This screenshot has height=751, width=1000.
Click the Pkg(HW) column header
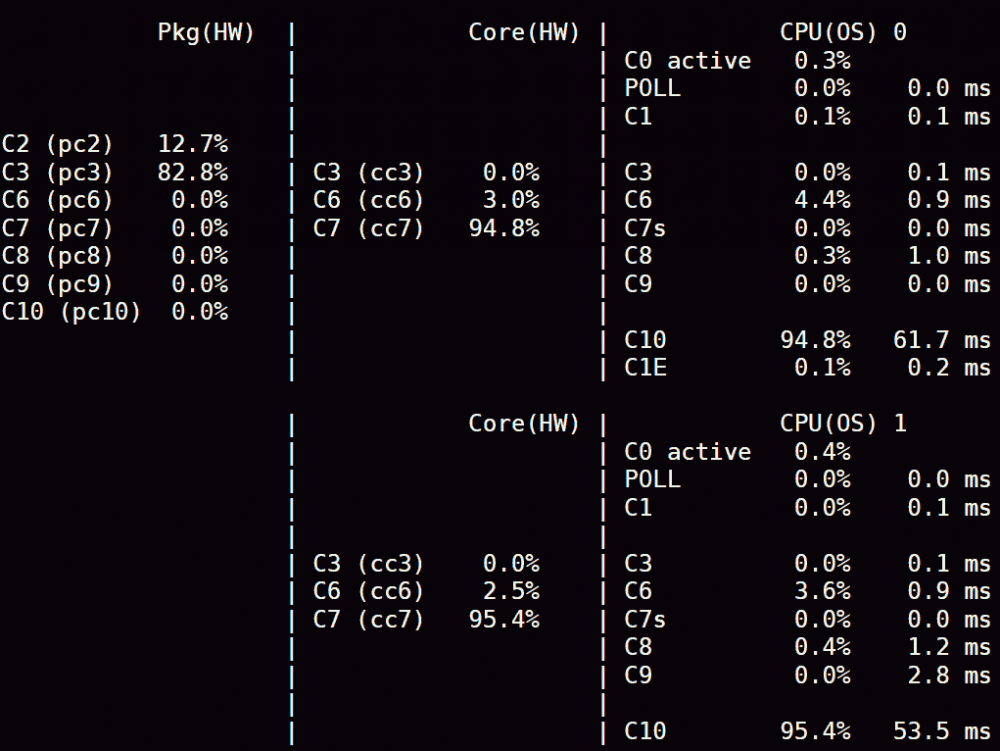[205, 33]
